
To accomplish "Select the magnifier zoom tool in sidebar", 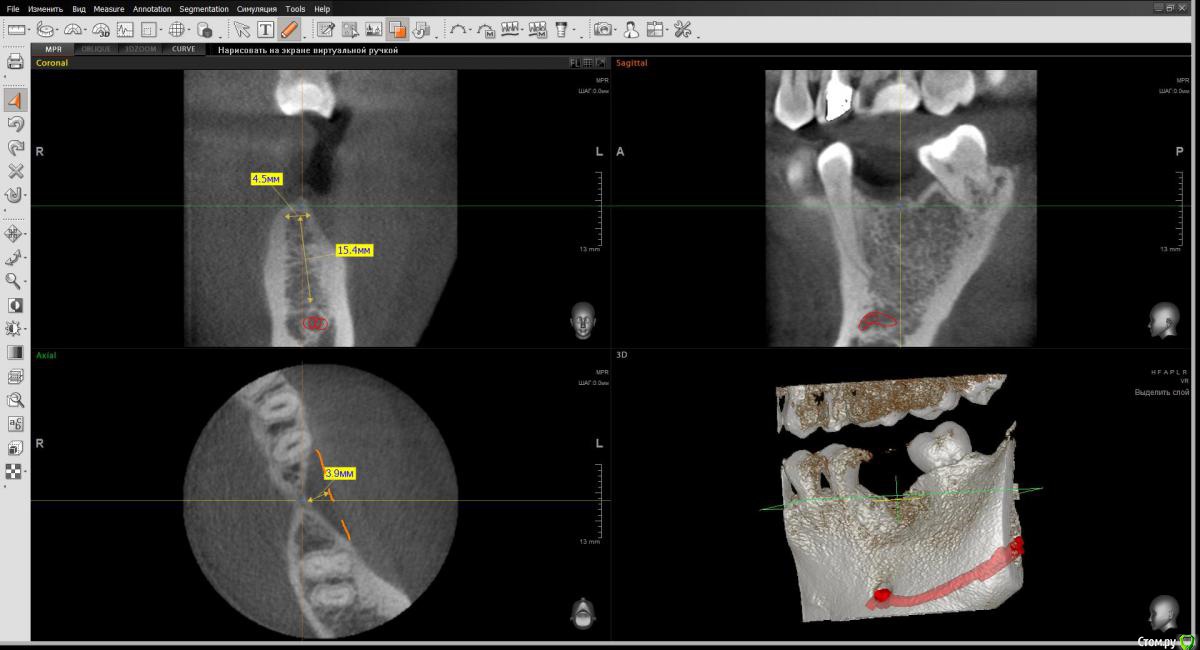I will coord(15,281).
